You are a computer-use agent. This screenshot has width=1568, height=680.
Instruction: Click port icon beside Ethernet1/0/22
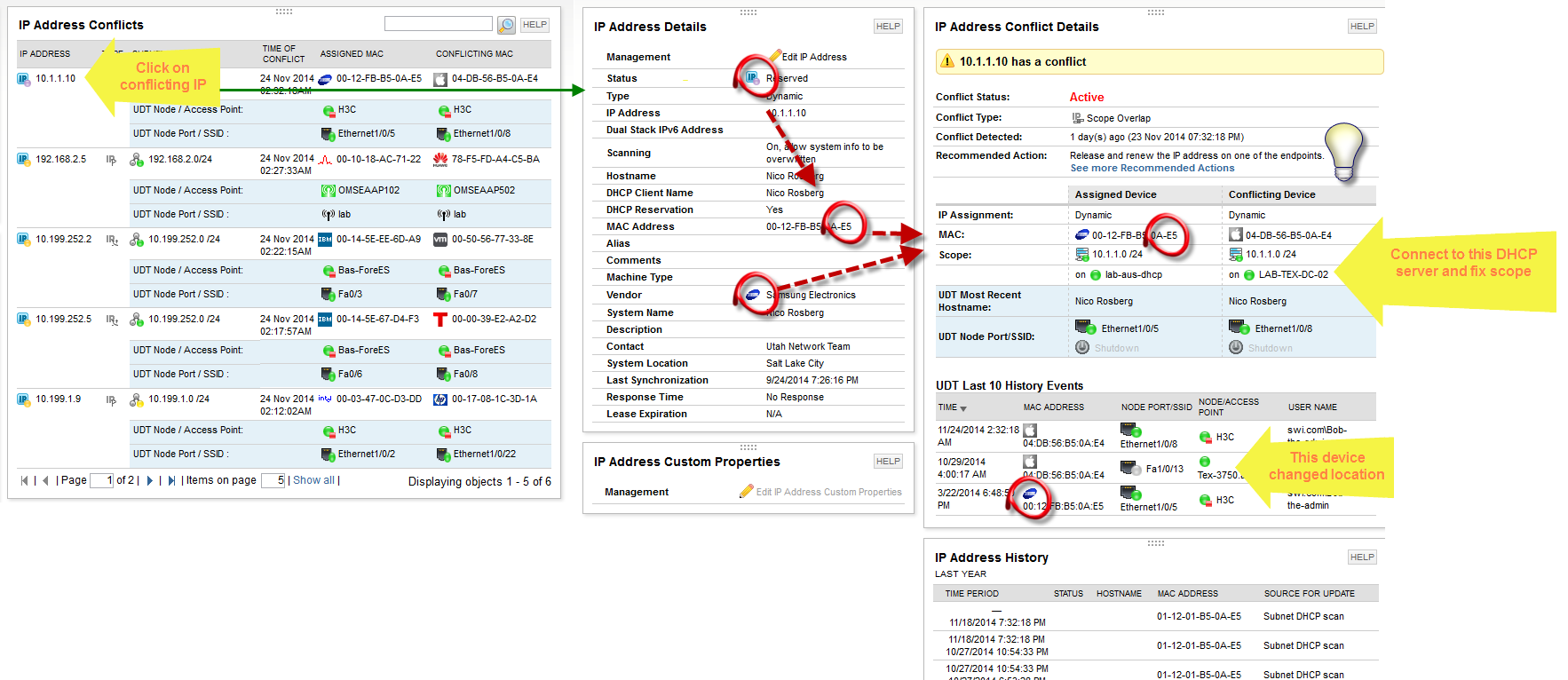[444, 455]
